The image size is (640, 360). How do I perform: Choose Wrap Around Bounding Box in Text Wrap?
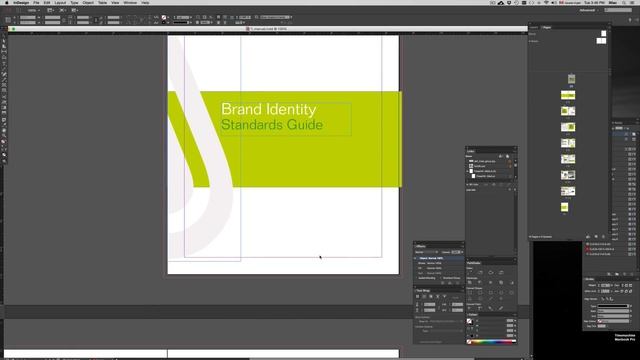point(424,296)
